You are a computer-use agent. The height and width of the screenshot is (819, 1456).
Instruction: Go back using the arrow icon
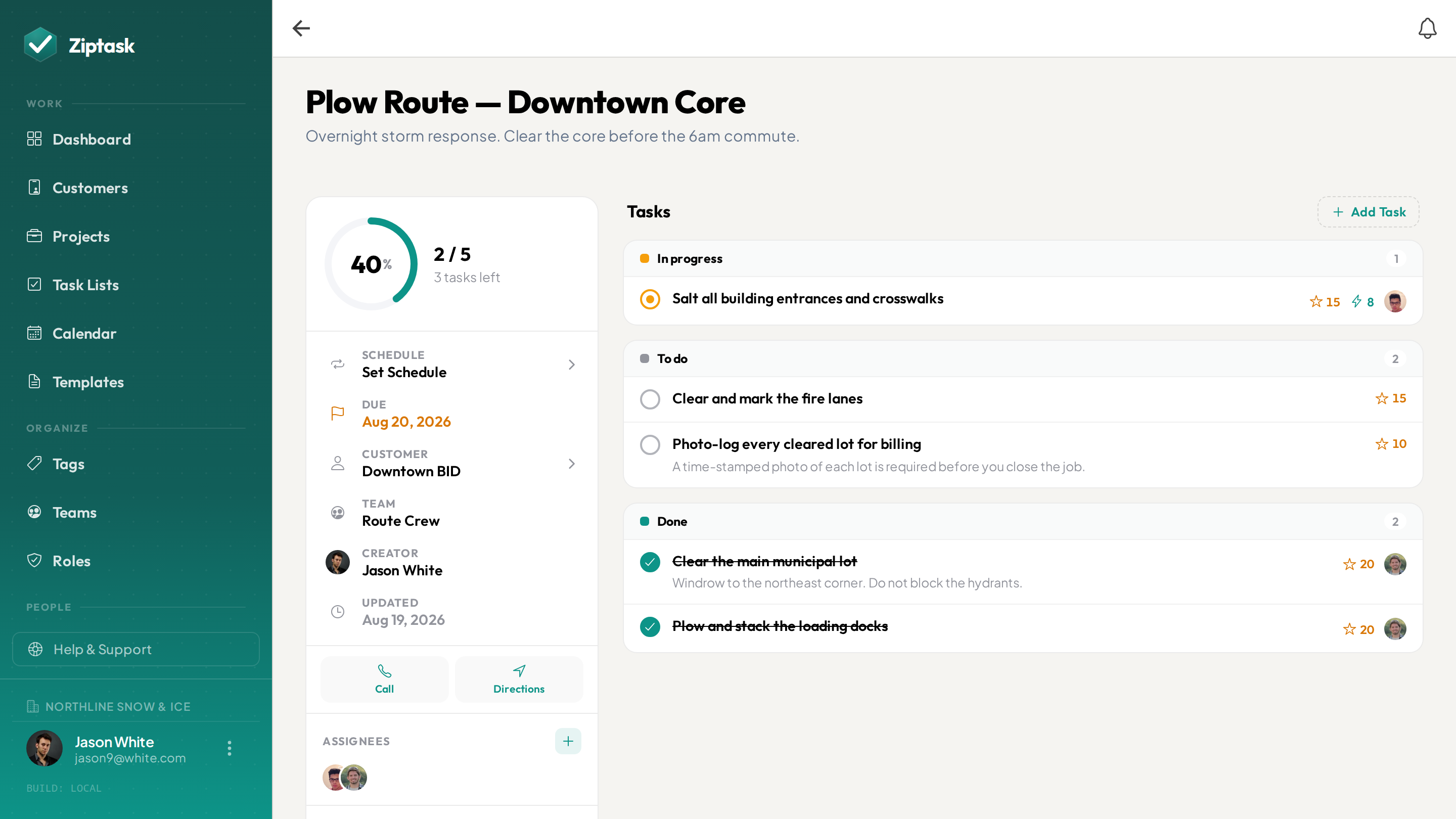point(301,28)
